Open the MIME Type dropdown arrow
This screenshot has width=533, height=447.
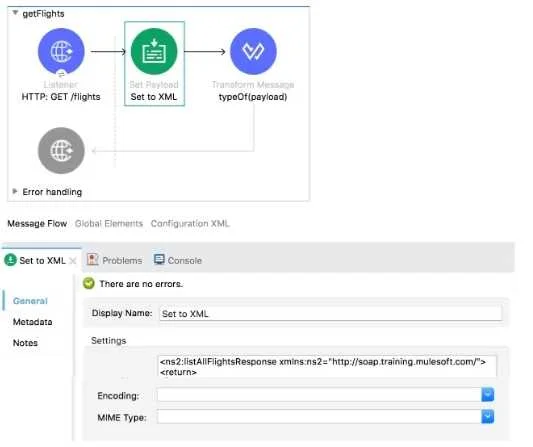coord(488,417)
